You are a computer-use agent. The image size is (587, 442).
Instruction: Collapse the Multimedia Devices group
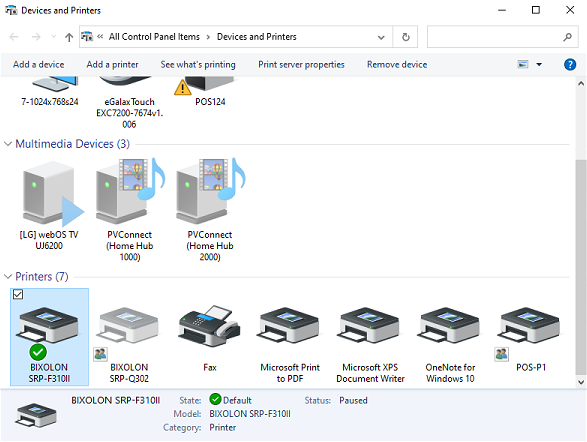pyautogui.click(x=8, y=144)
